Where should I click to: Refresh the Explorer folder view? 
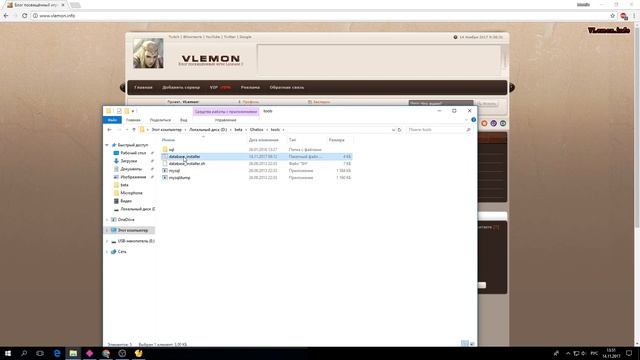400,130
